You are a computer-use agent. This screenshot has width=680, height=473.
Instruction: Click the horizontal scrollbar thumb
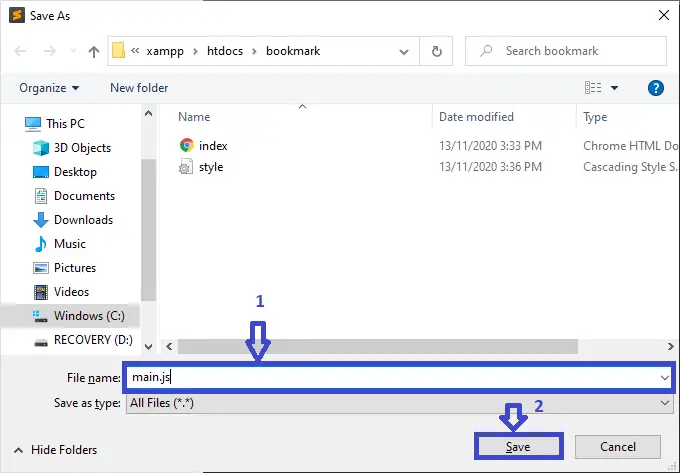(x=378, y=346)
